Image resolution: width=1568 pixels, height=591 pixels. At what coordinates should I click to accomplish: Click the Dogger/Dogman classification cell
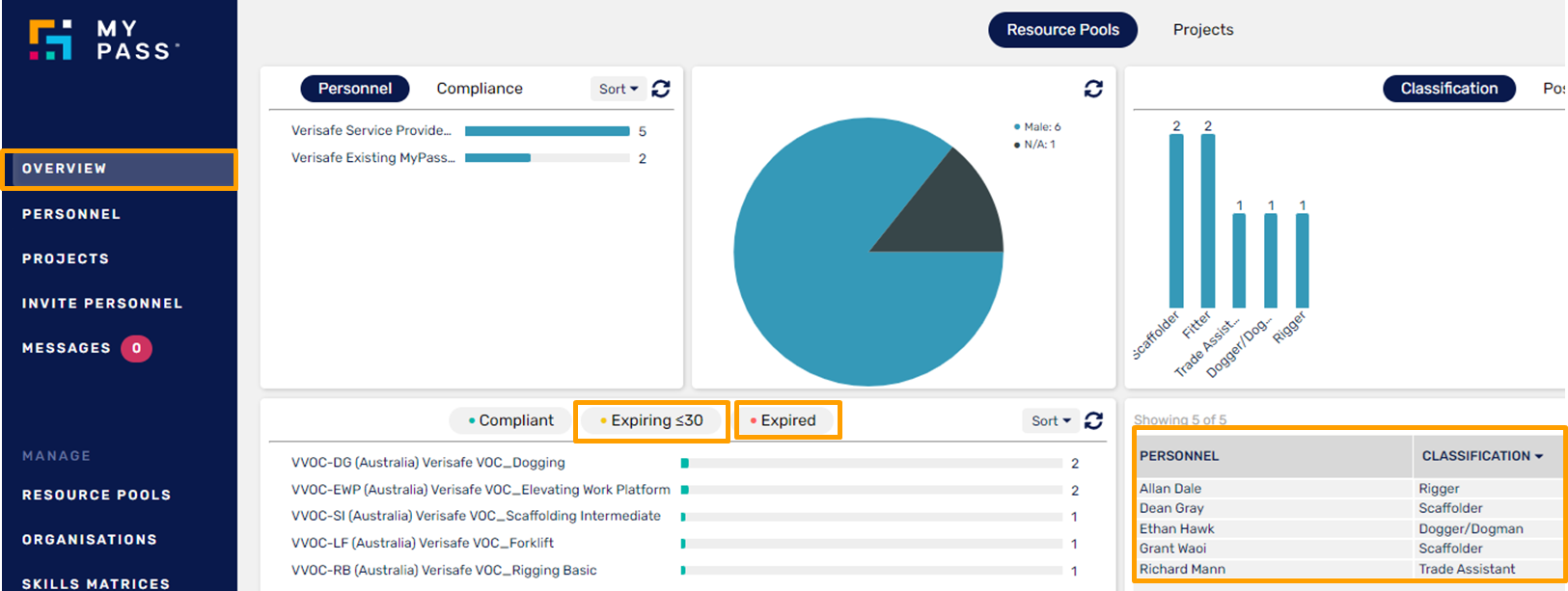[x=1471, y=528]
